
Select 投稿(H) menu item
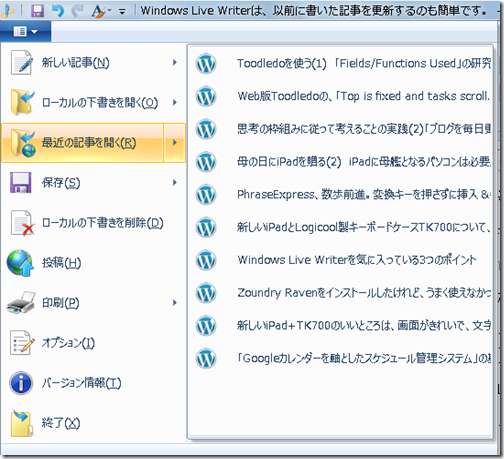93,263
